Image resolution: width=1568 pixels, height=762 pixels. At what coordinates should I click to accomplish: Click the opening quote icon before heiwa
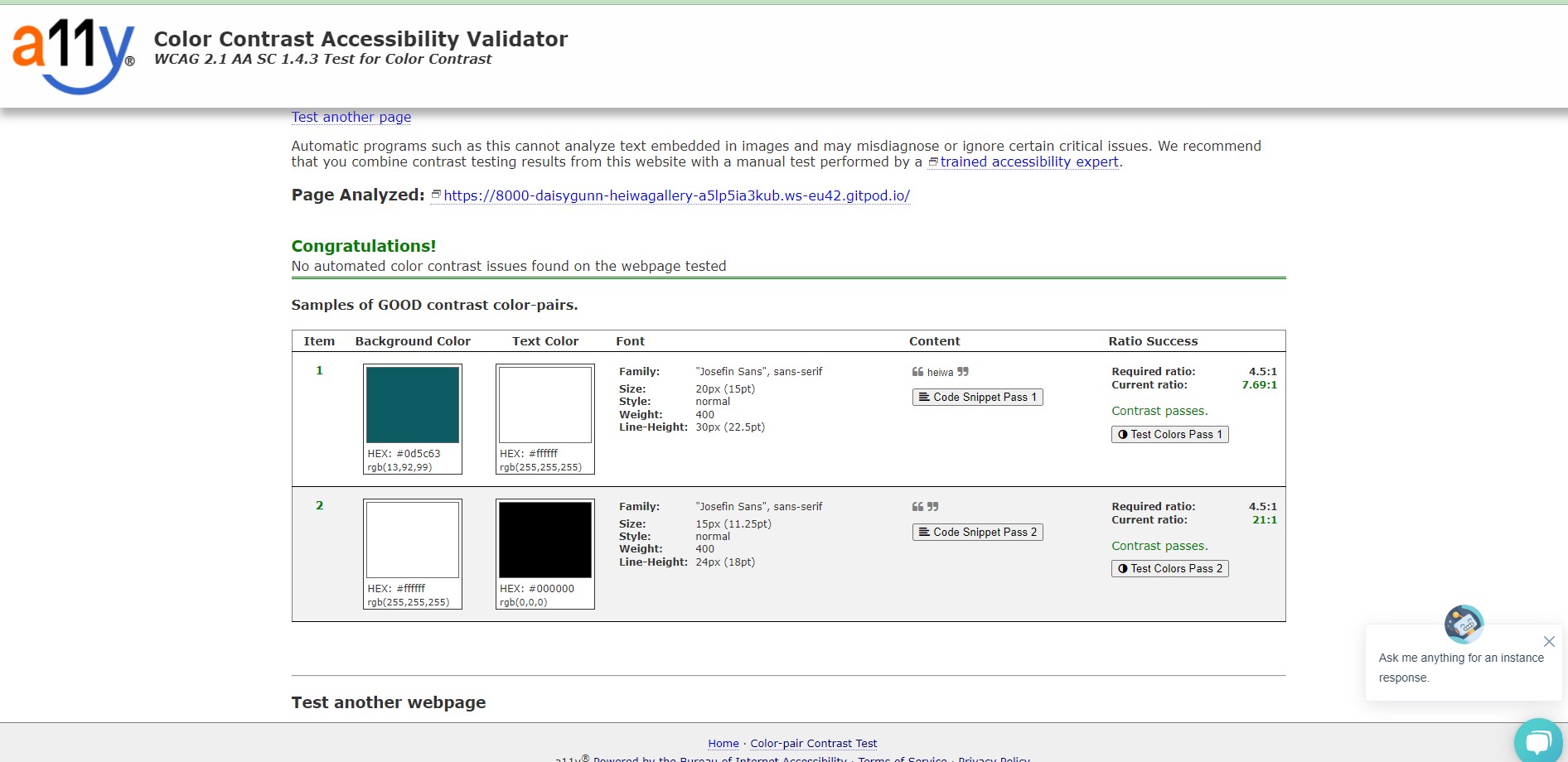[x=917, y=372]
